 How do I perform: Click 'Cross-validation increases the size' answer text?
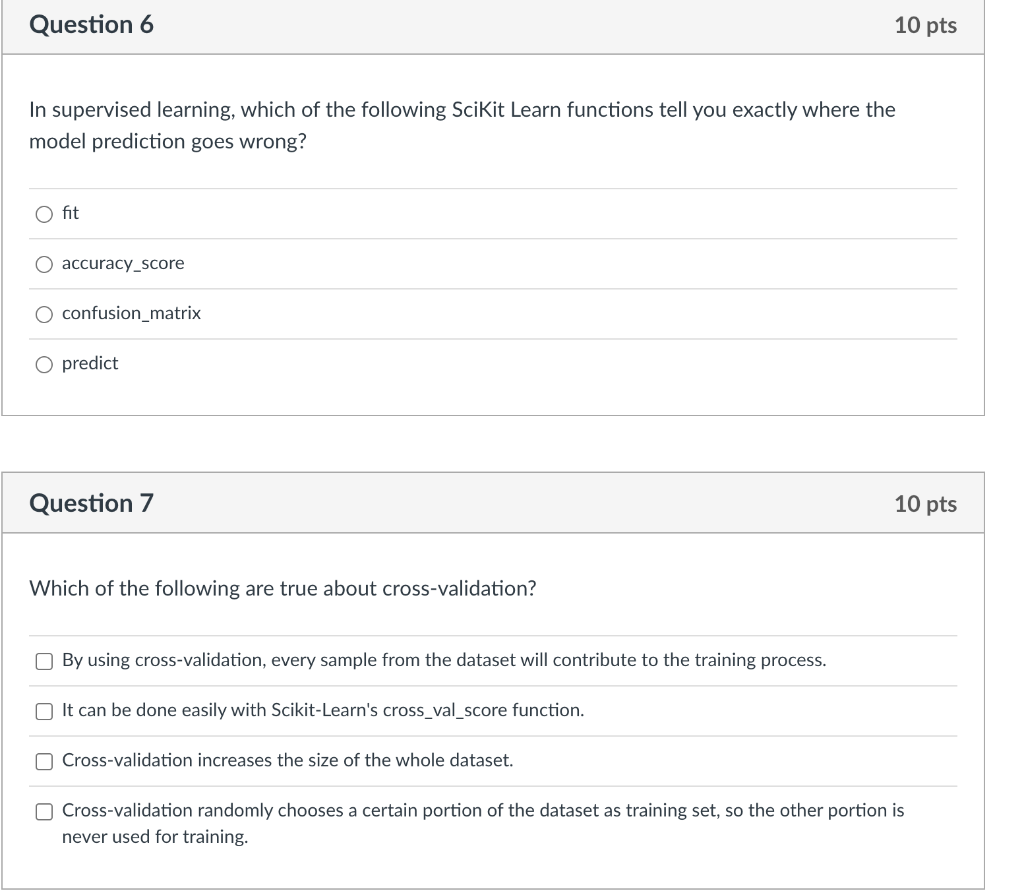(x=287, y=760)
